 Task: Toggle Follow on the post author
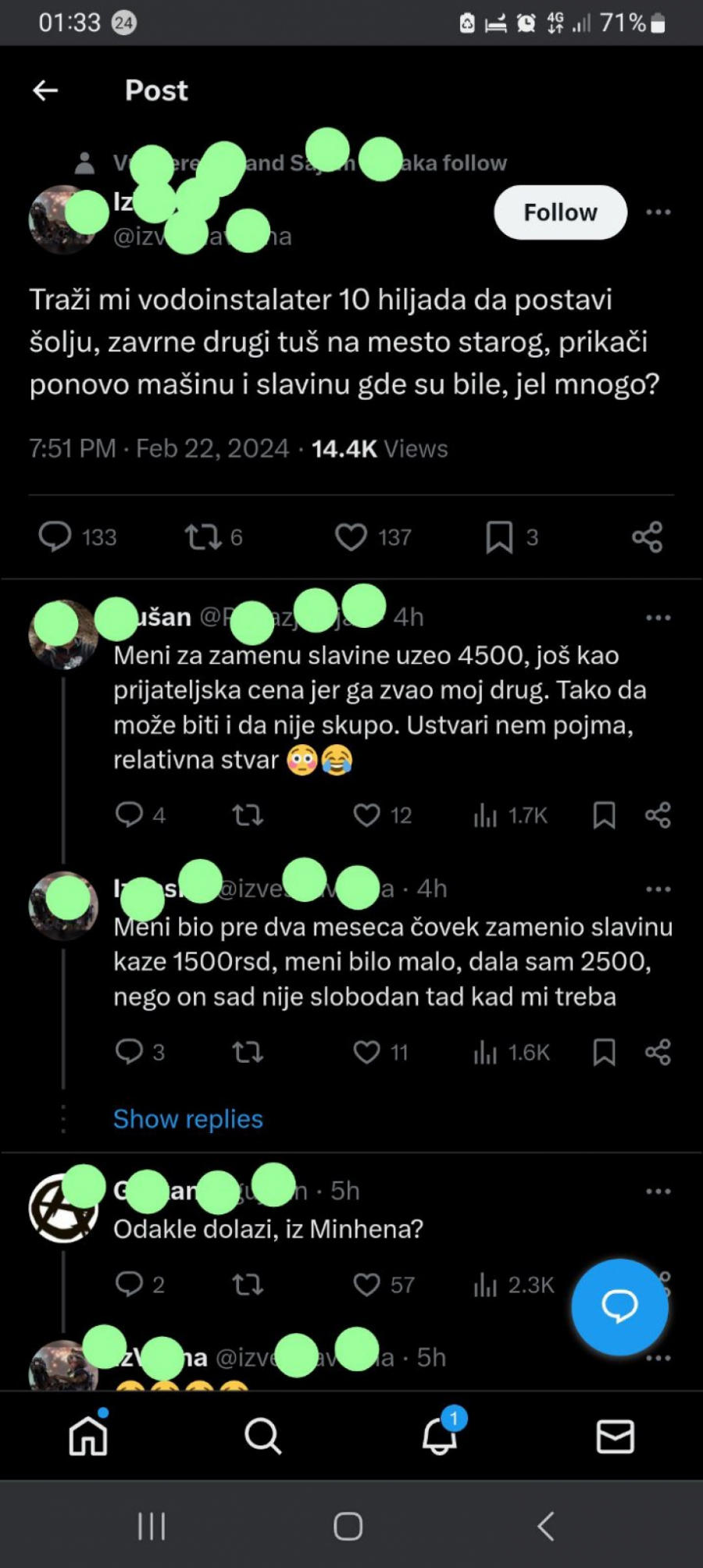(x=558, y=212)
